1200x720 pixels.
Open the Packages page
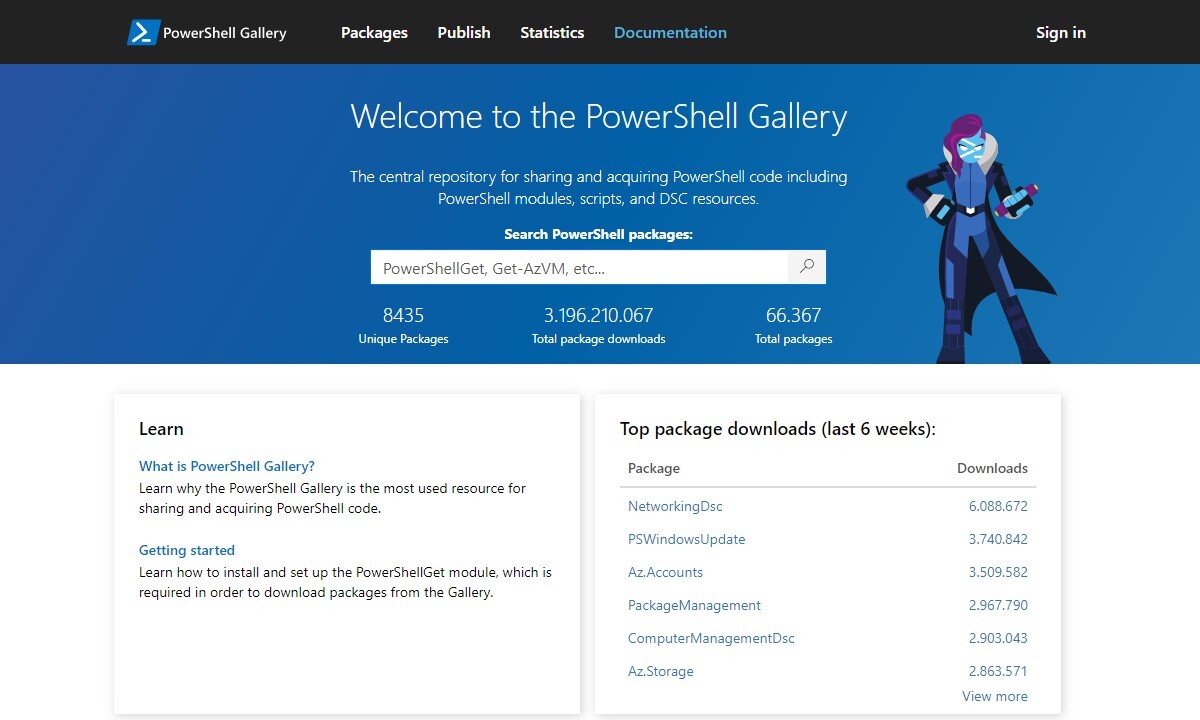click(374, 32)
